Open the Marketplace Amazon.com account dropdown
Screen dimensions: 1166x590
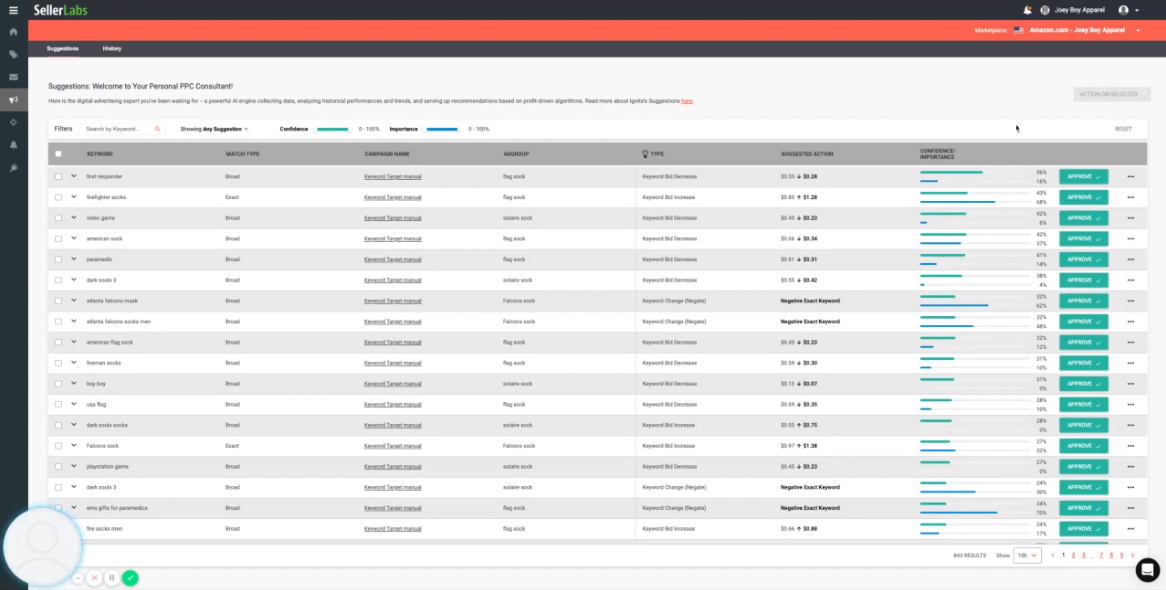point(1083,30)
